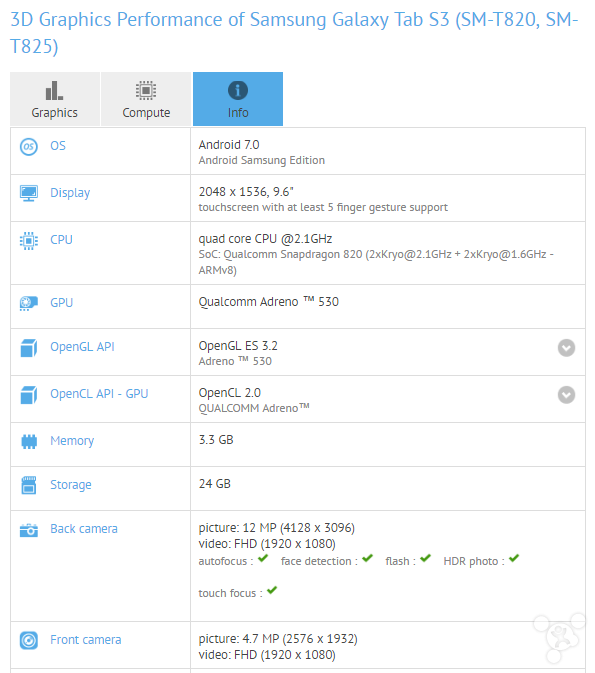Switch to the Graphics tab
This screenshot has width=595, height=673.
55,99
